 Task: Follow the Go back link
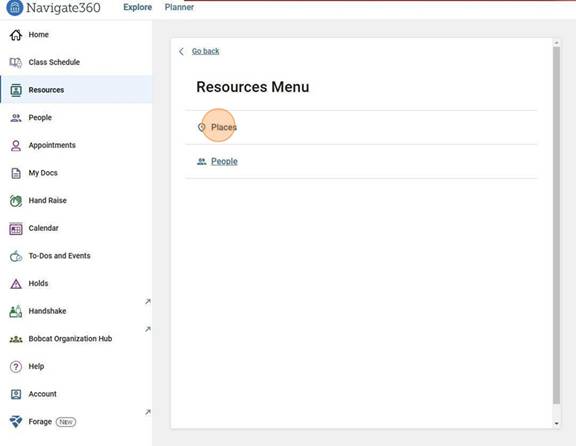205,51
